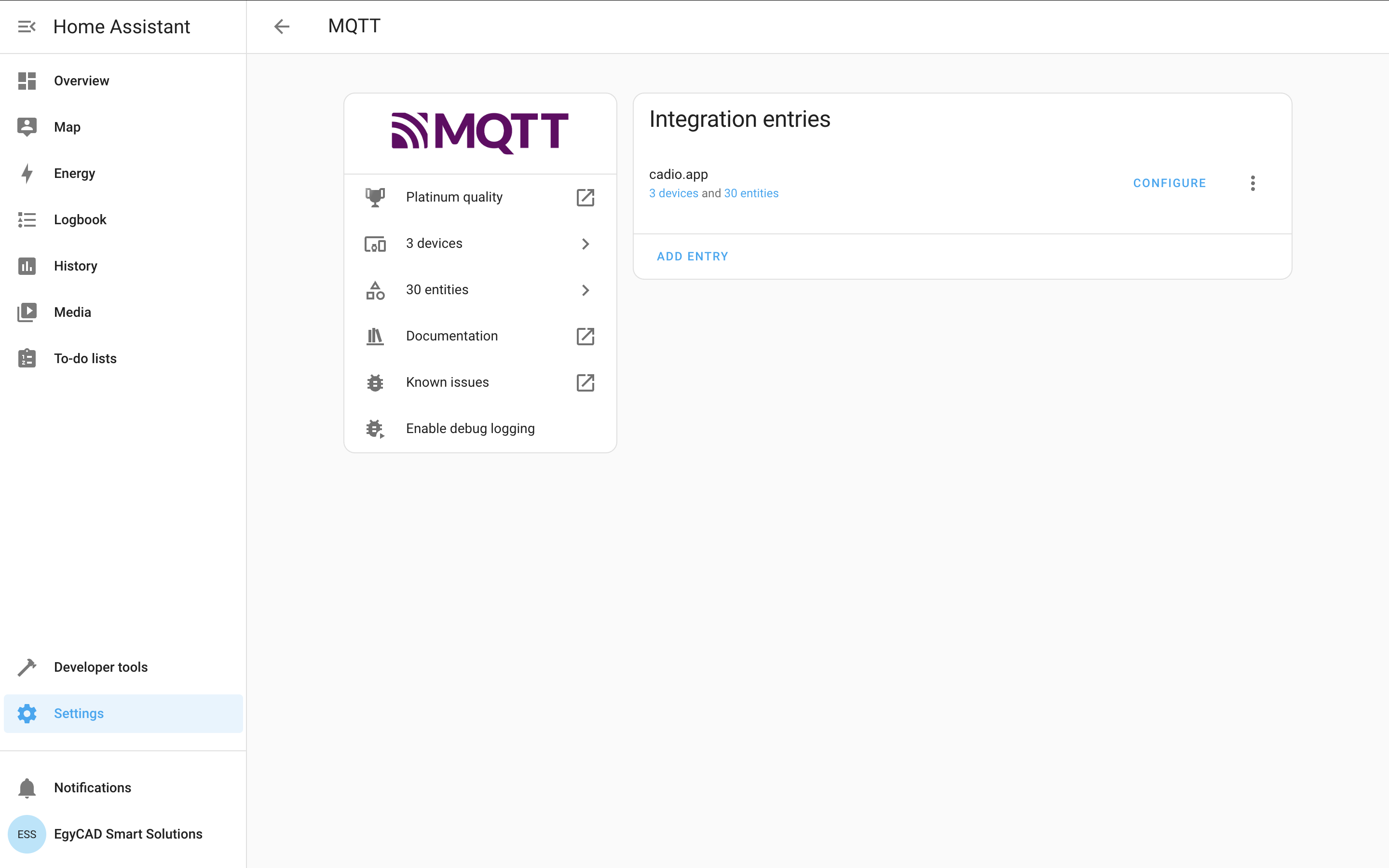Viewport: 1389px width, 868px height.
Task: Open the cadio.app three-dot menu
Action: [x=1253, y=183]
